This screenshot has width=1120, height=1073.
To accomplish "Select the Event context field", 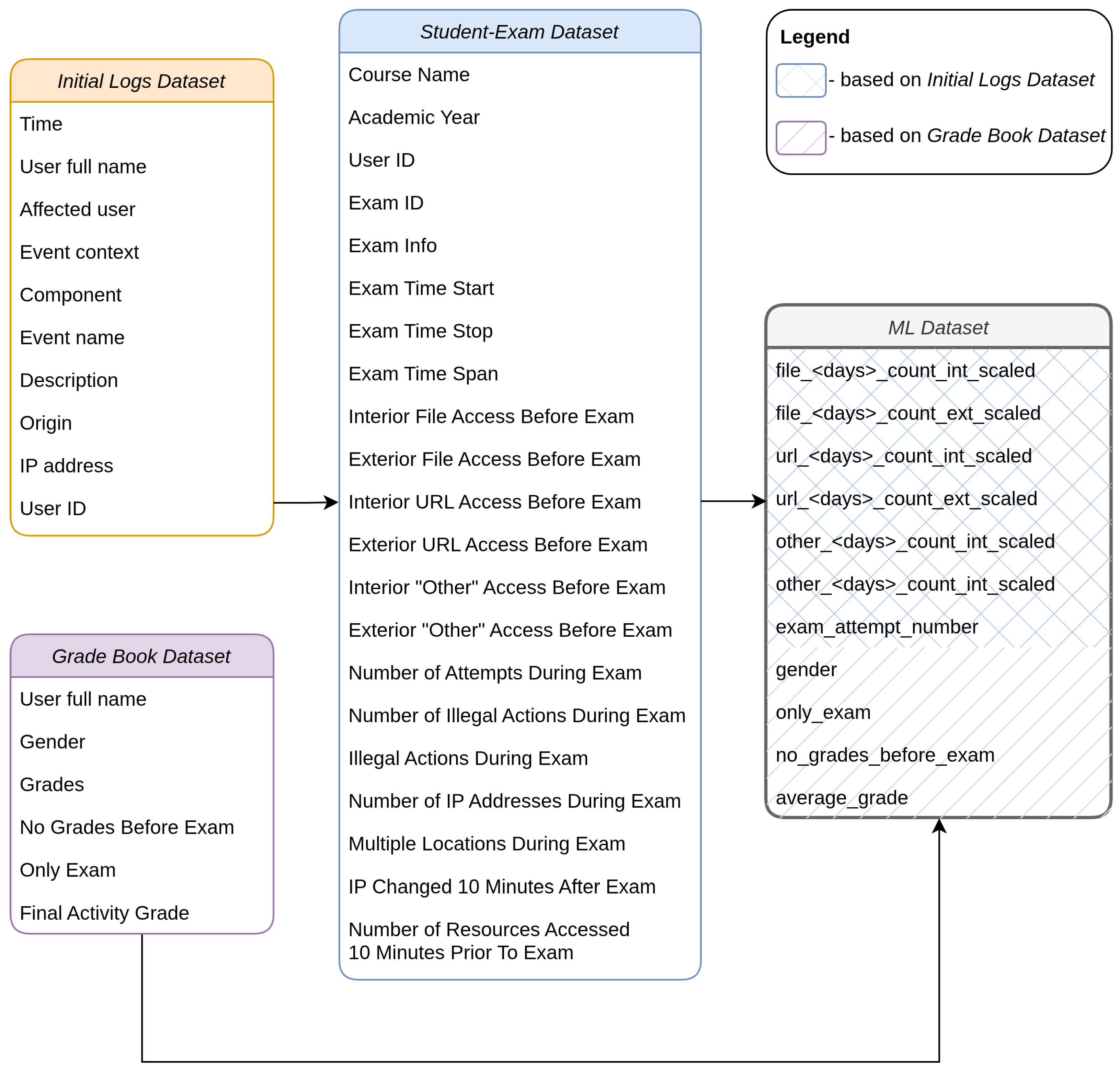I will (79, 252).
